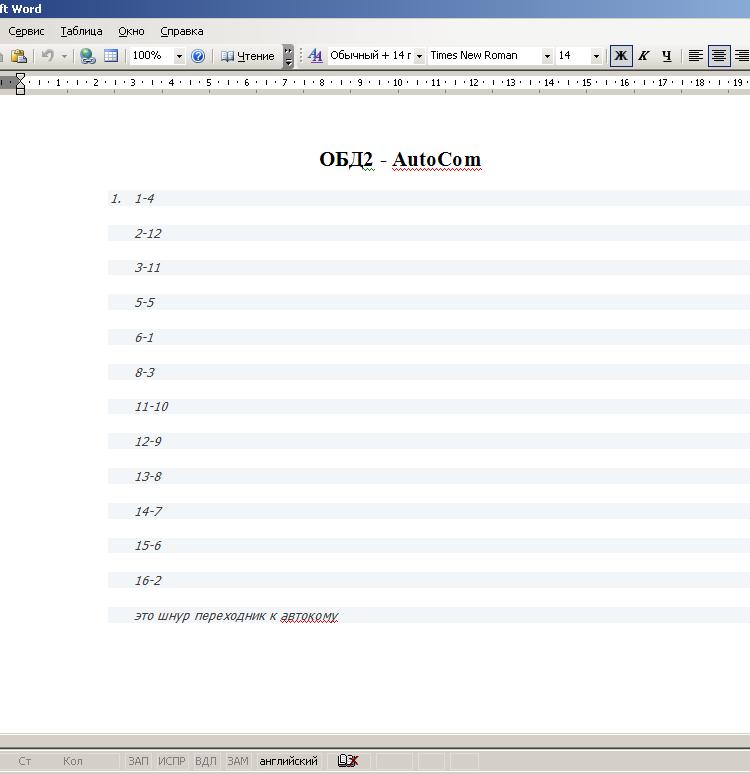Click the line 8-3
Viewport: 750px width, 774px height.
pos(145,372)
